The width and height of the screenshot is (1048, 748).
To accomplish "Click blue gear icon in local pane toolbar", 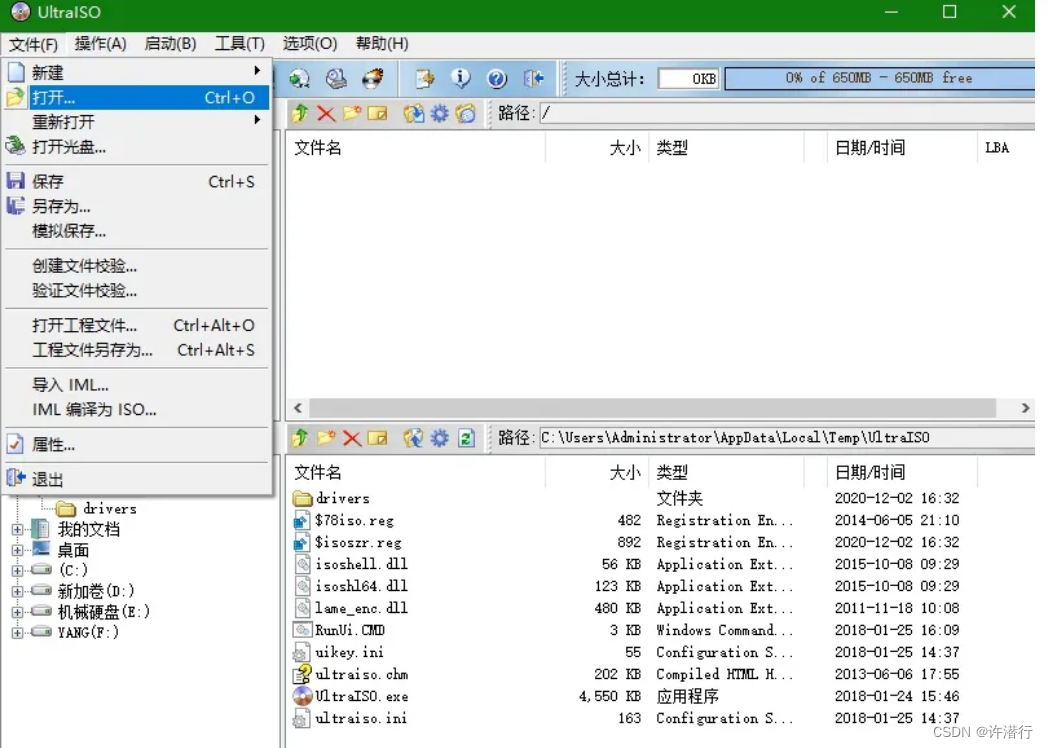I will point(439,438).
